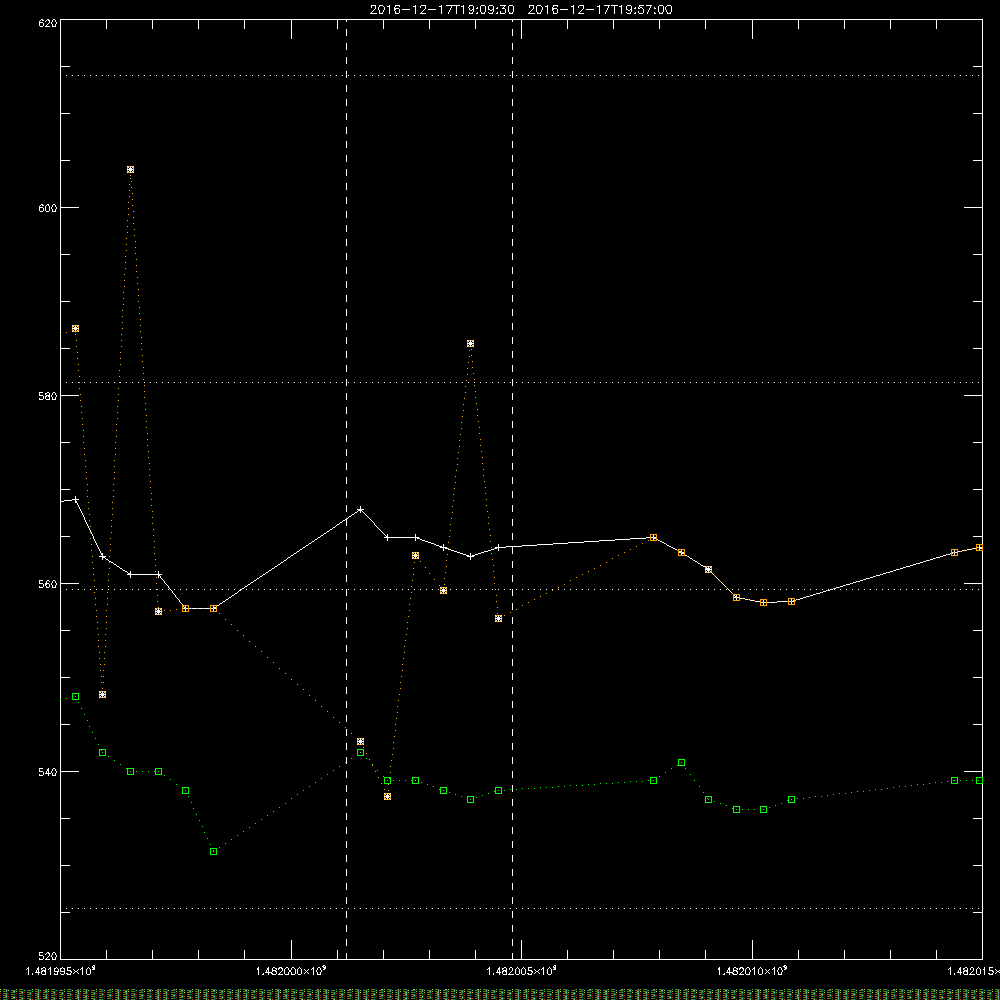Pick the orange marker dipping near 548
The image size is (1000, 1000).
click(103, 695)
